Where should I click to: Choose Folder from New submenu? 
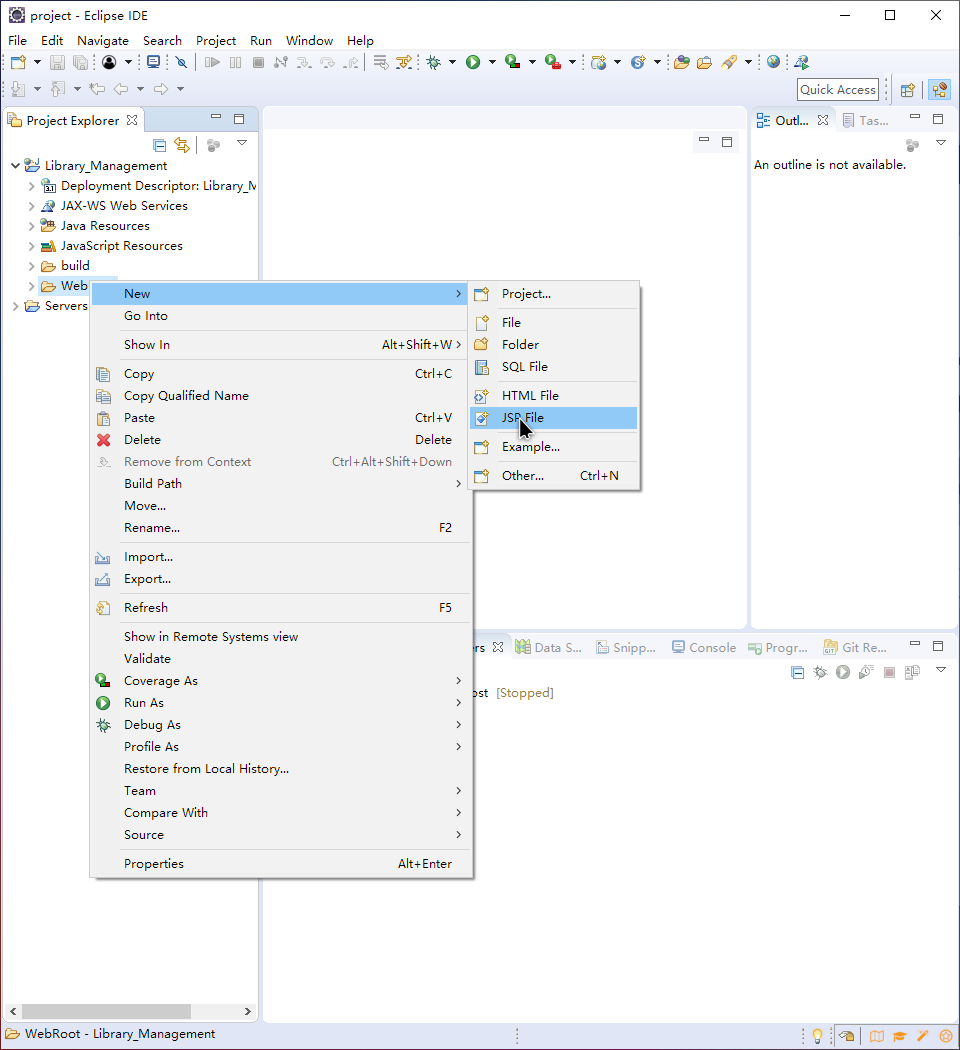[554, 345]
